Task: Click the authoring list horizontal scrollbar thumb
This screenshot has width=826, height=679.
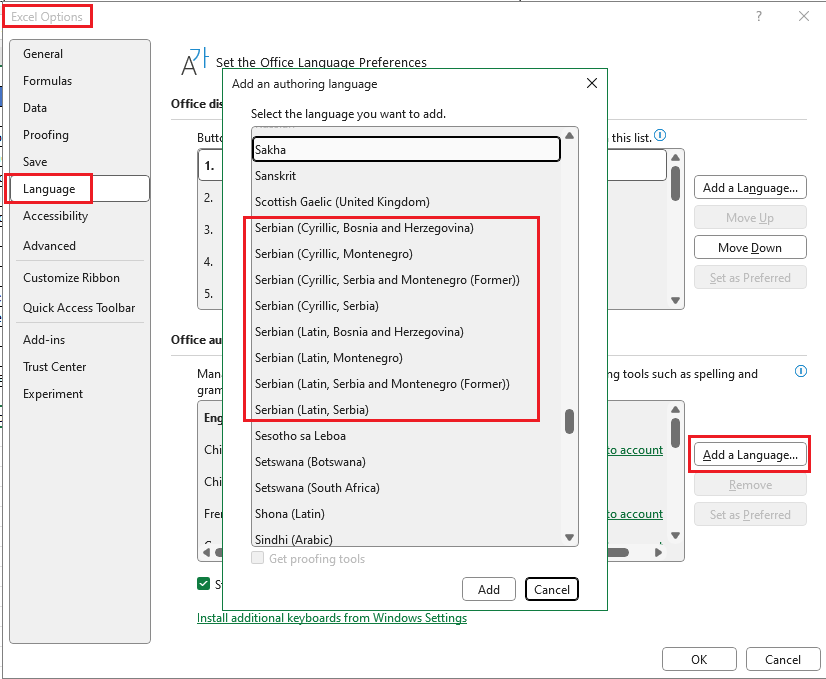Action: tap(618, 552)
